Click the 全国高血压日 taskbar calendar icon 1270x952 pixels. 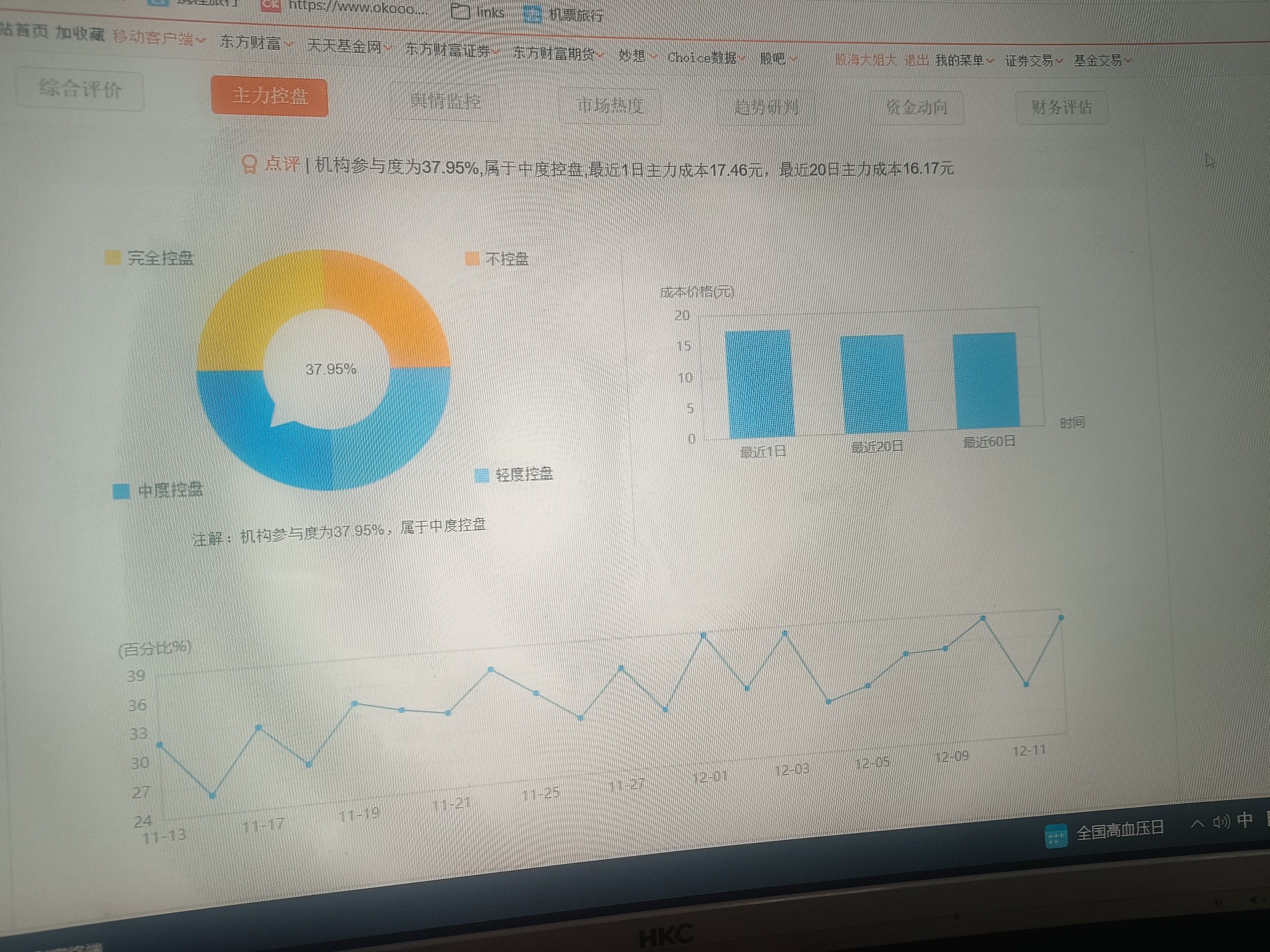tap(1055, 836)
